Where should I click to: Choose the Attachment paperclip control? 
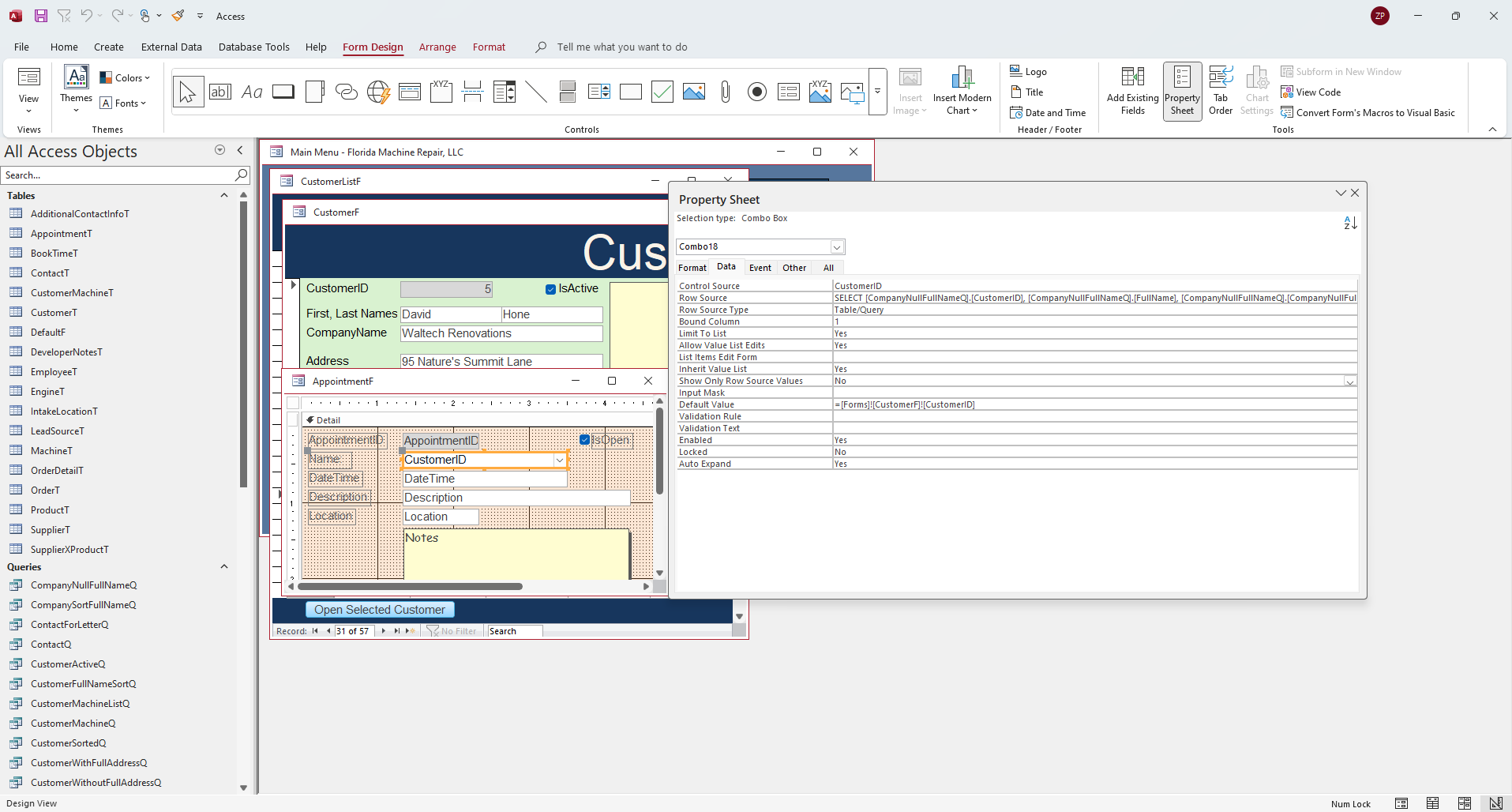coord(725,92)
